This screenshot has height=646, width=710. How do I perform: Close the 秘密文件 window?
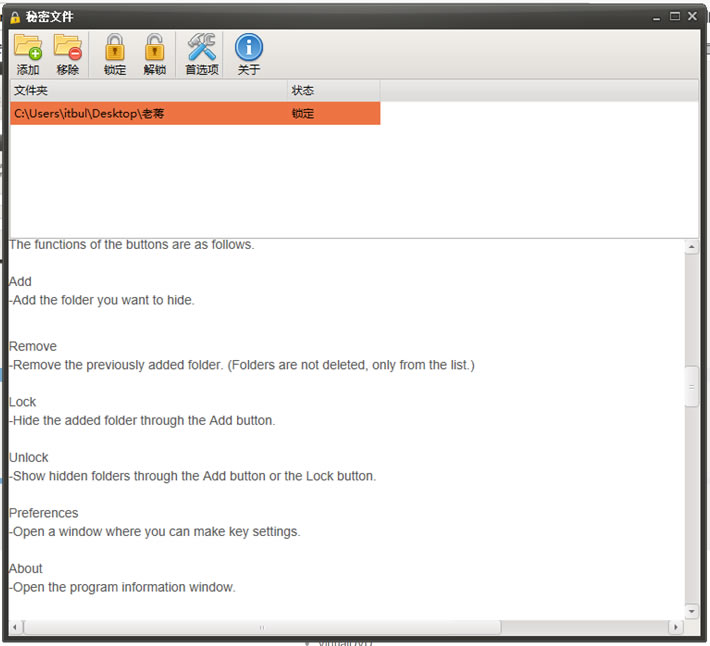pyautogui.click(x=692, y=16)
